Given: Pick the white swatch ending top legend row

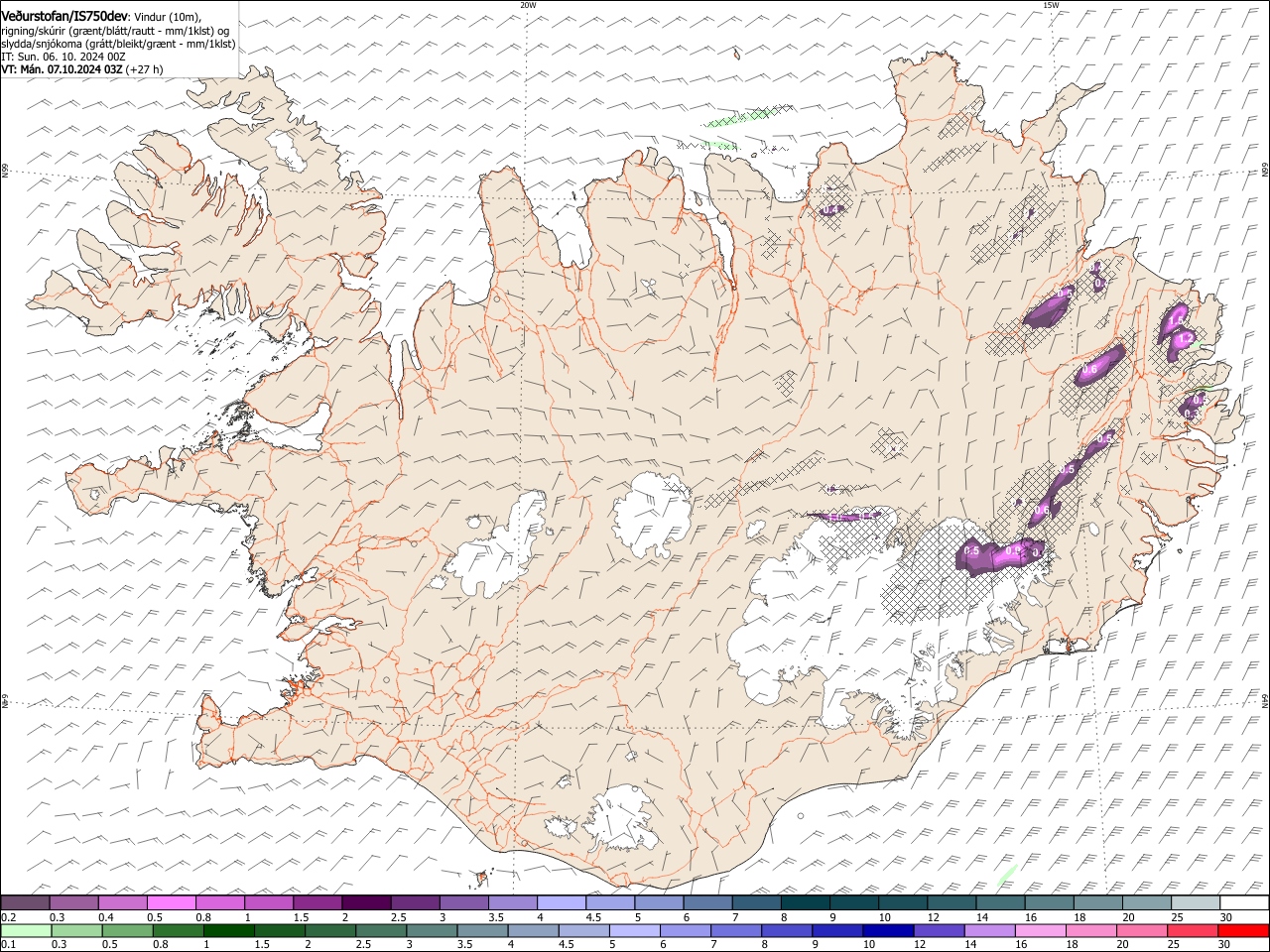Looking at the screenshot, I should [x=1243, y=903].
